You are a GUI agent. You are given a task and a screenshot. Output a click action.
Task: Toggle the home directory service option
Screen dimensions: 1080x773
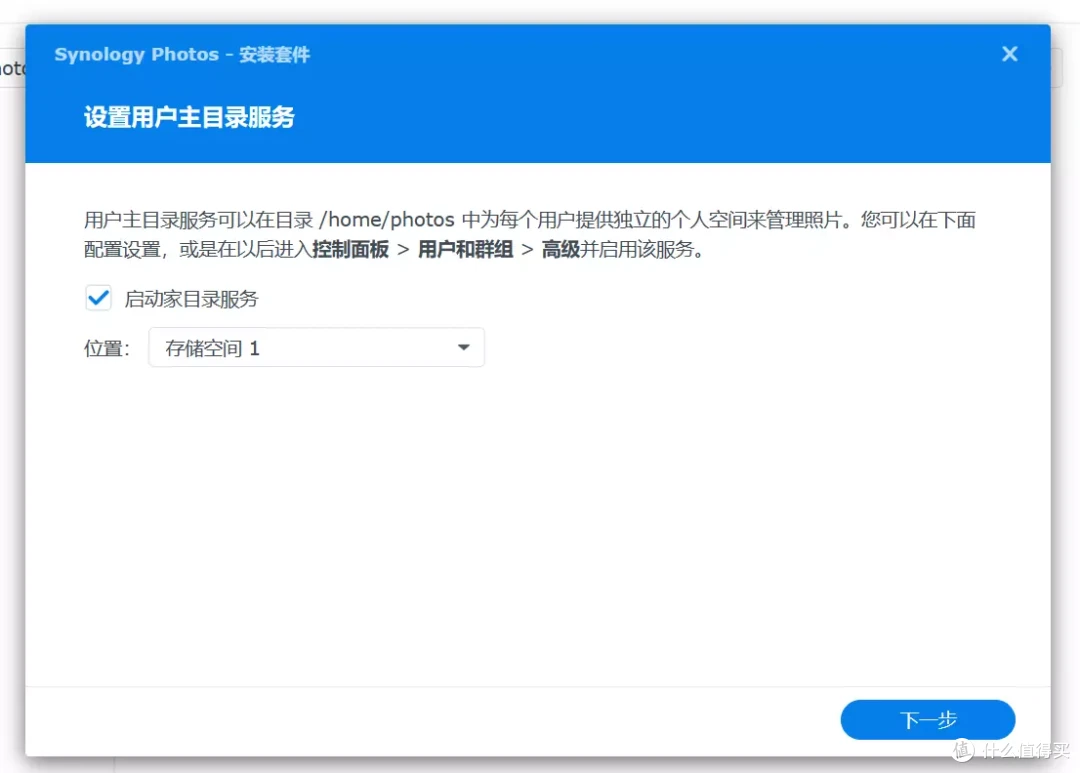point(97,297)
